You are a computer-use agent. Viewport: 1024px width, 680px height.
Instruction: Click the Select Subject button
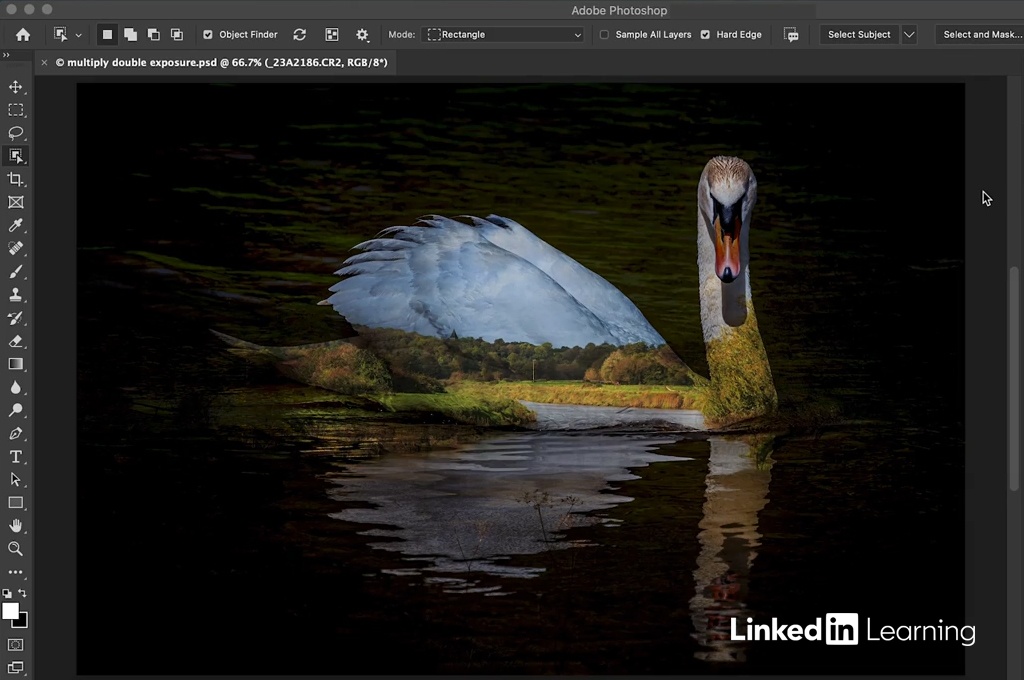859,35
